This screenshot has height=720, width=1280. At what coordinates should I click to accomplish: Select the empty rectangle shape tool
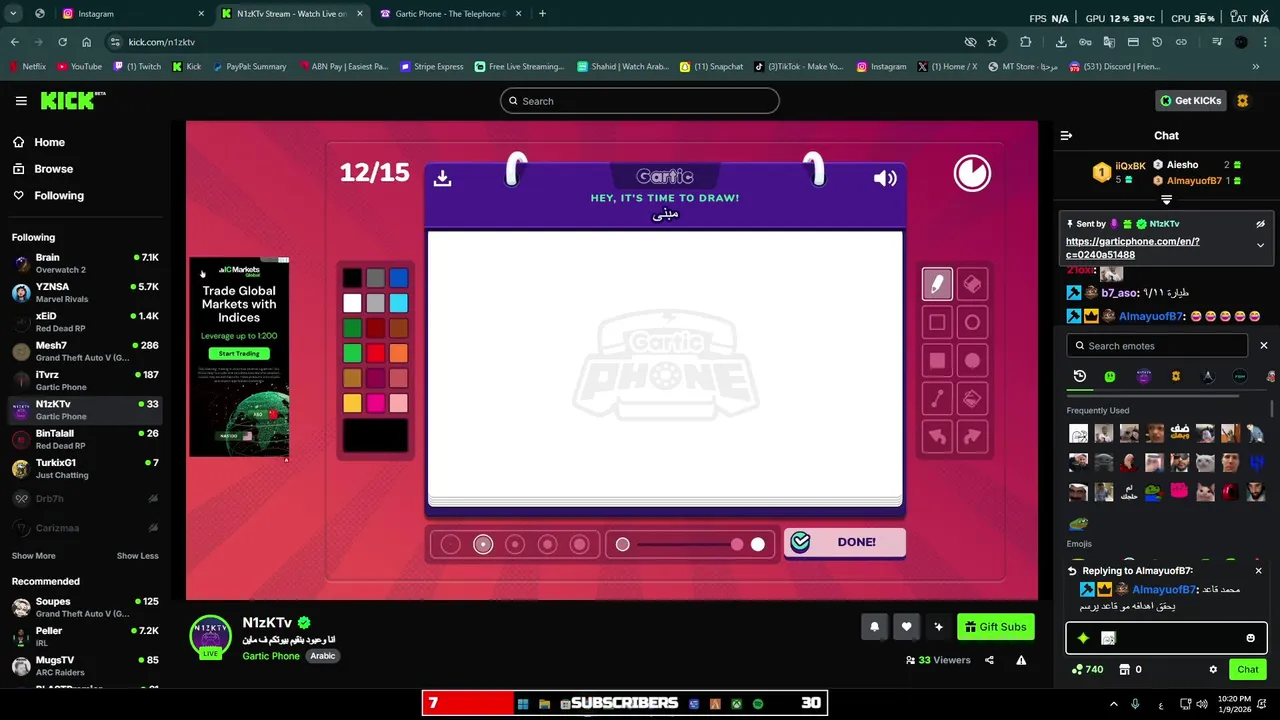(x=937, y=322)
